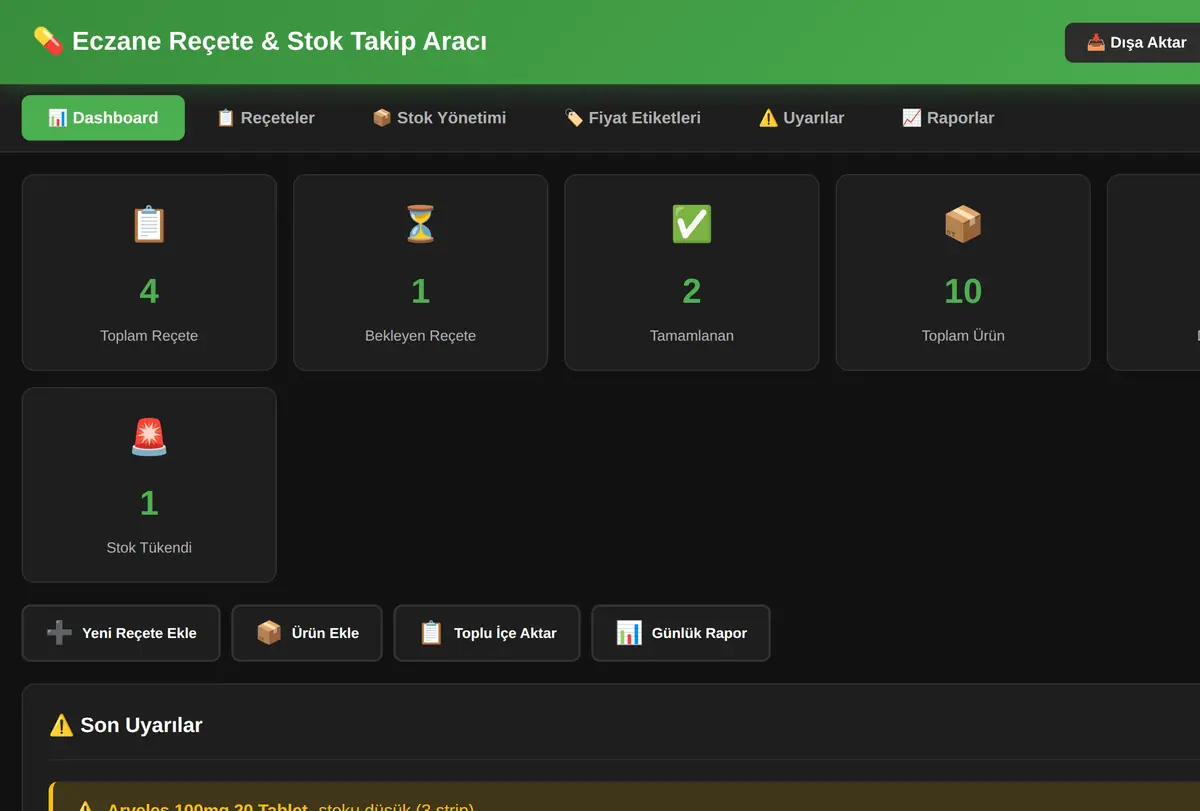Click the Bekleyen Reçete label

420,336
